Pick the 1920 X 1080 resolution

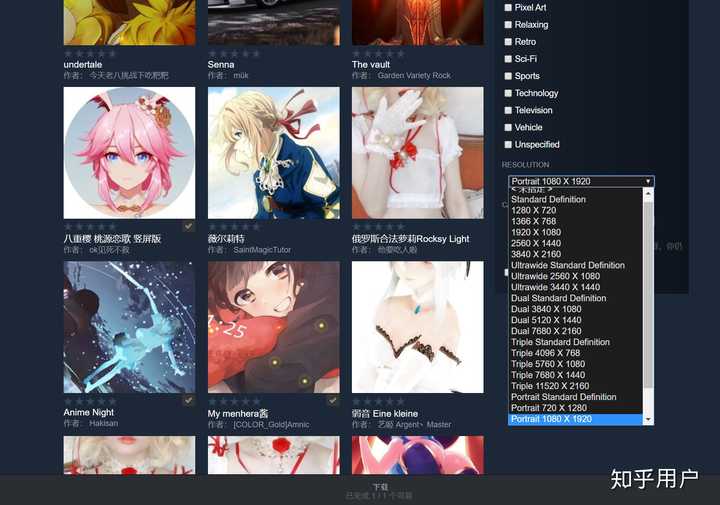pos(575,232)
